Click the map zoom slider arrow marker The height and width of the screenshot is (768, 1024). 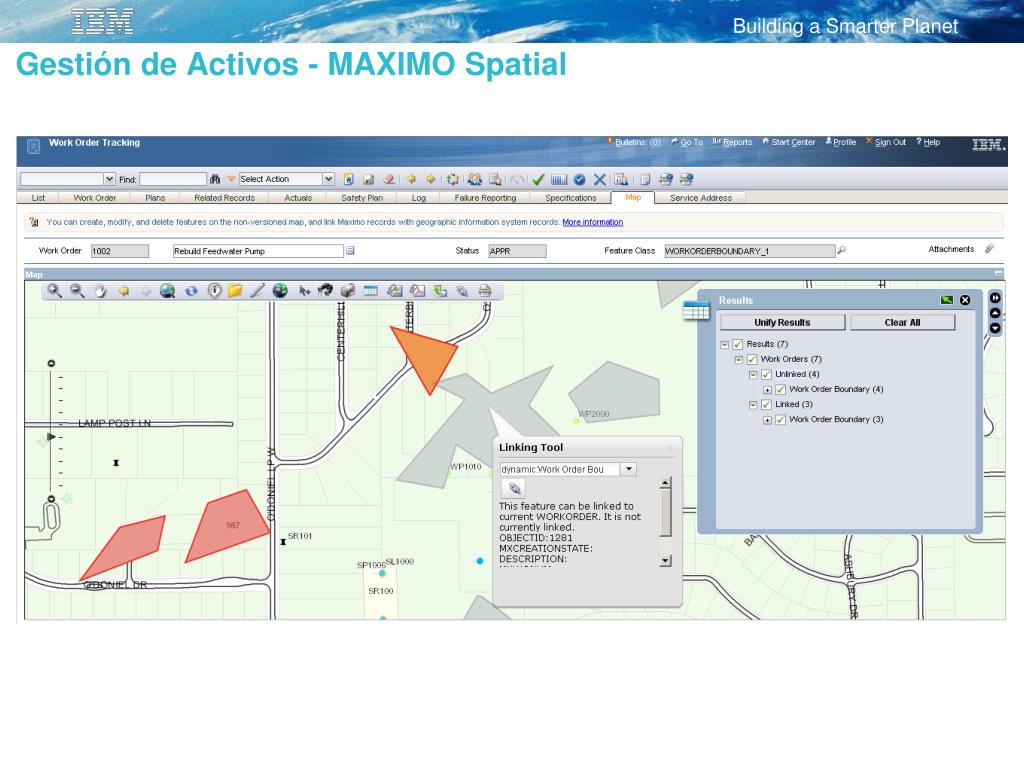(x=51, y=436)
